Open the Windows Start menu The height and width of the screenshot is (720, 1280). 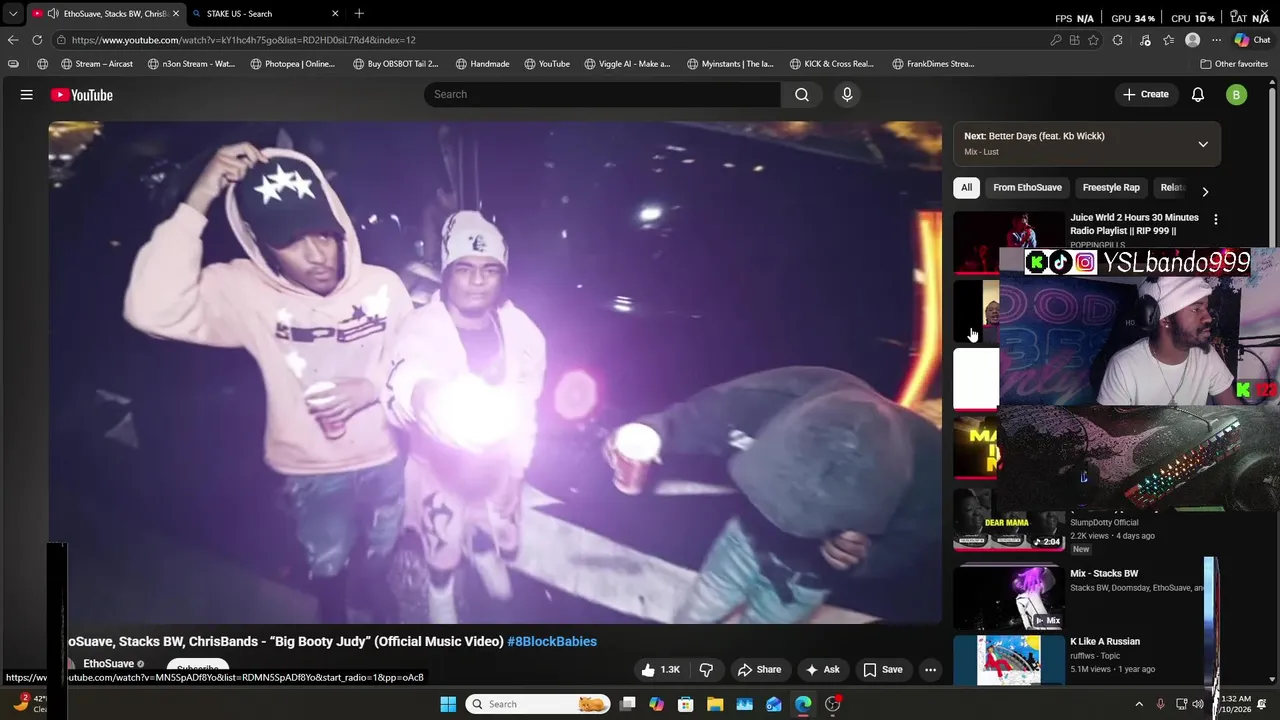point(447,704)
